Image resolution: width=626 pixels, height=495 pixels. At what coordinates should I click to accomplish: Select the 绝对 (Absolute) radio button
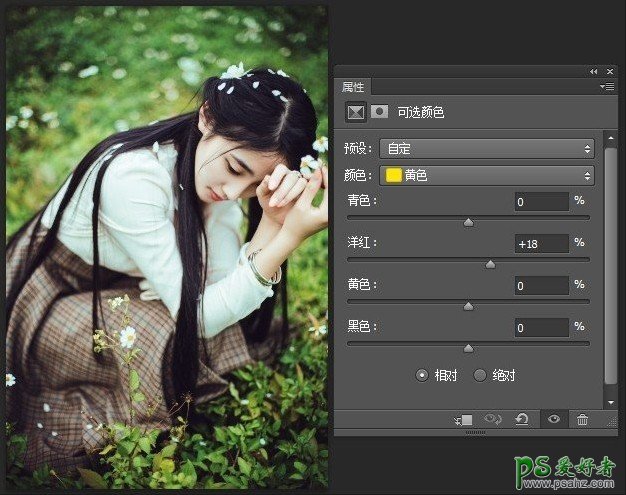click(480, 375)
